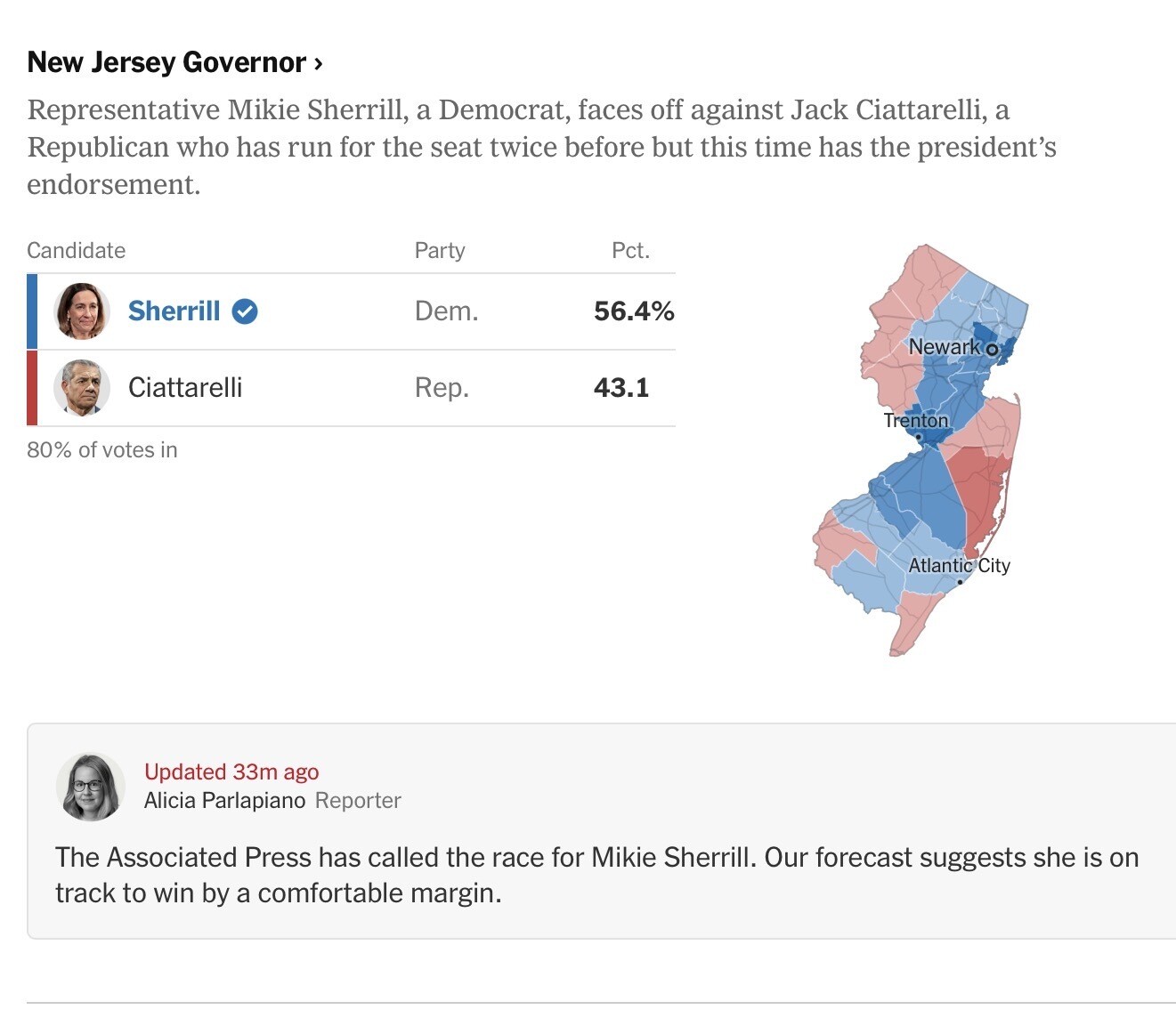
Task: Select the Ciattarelli candidate name
Action: pos(185,388)
